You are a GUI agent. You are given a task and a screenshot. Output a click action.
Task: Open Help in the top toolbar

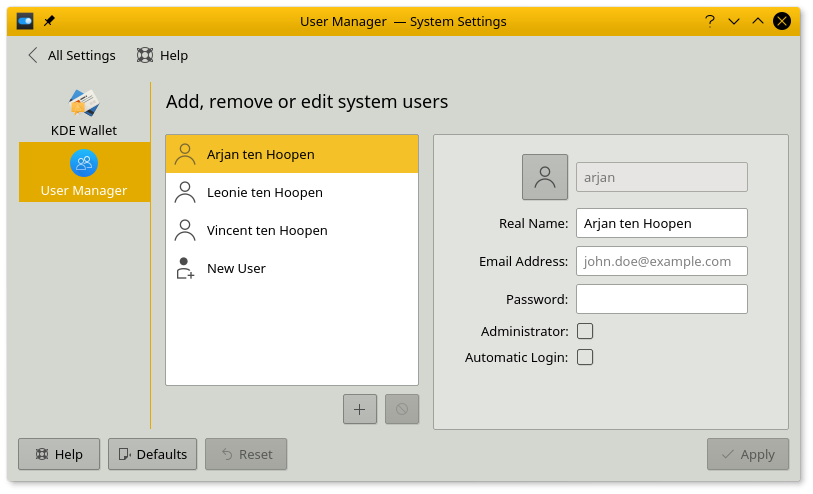click(162, 56)
